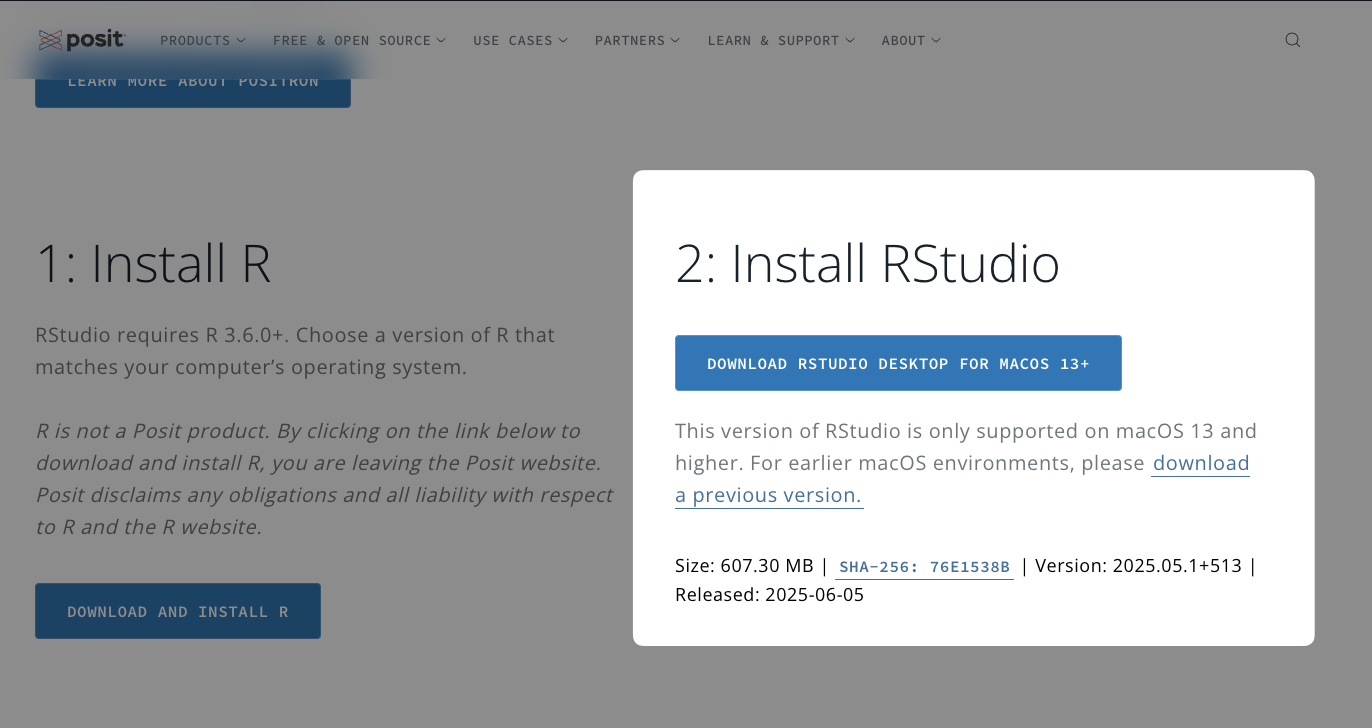Viewport: 1372px width, 728px height.
Task: Click the Version 2025.05.1+513 text
Action: pos(1138,566)
